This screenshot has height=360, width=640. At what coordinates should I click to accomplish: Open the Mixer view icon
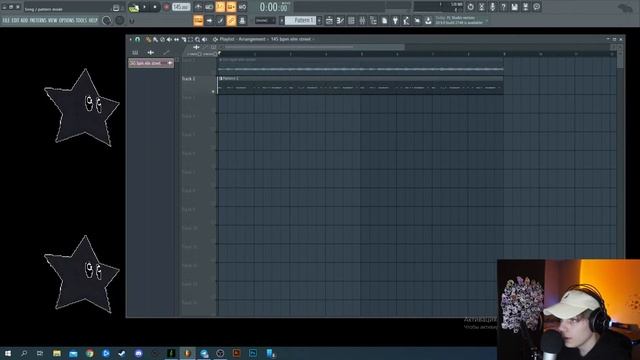362,20
